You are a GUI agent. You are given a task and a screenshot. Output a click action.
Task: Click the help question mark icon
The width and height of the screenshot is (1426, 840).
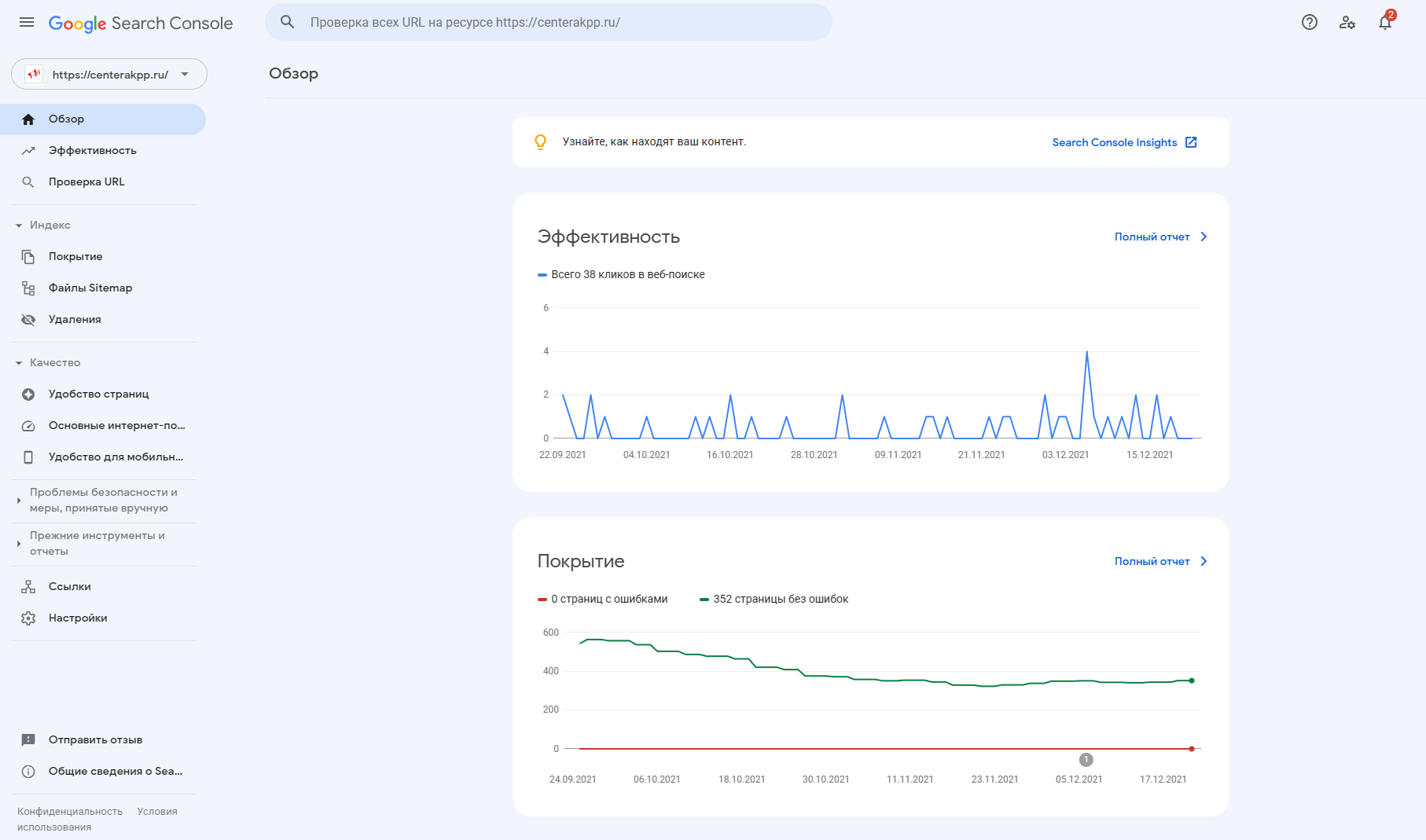point(1309,22)
